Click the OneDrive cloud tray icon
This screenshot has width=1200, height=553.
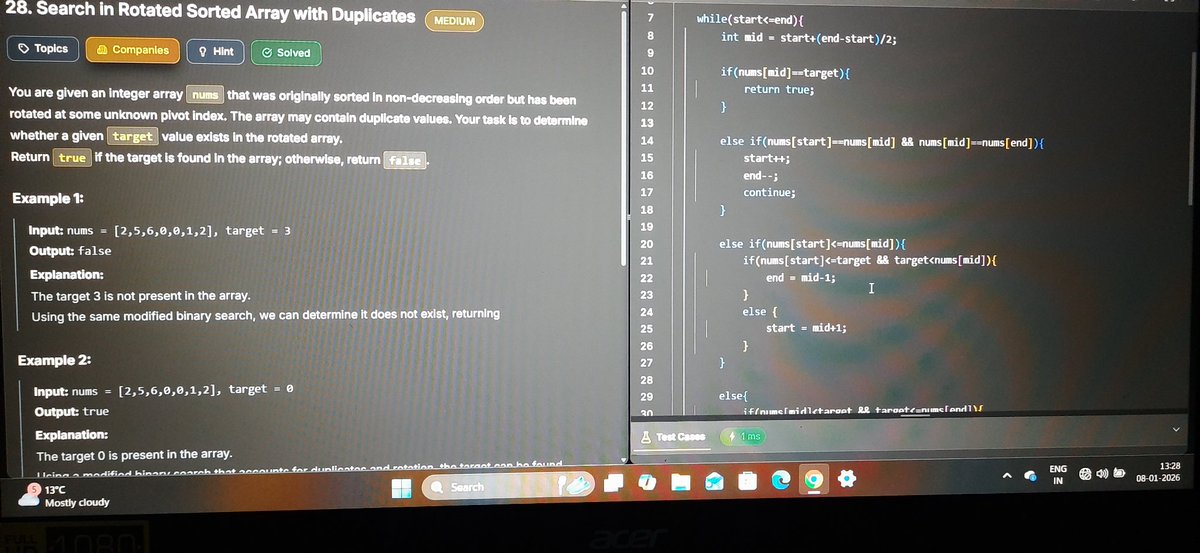click(1029, 477)
